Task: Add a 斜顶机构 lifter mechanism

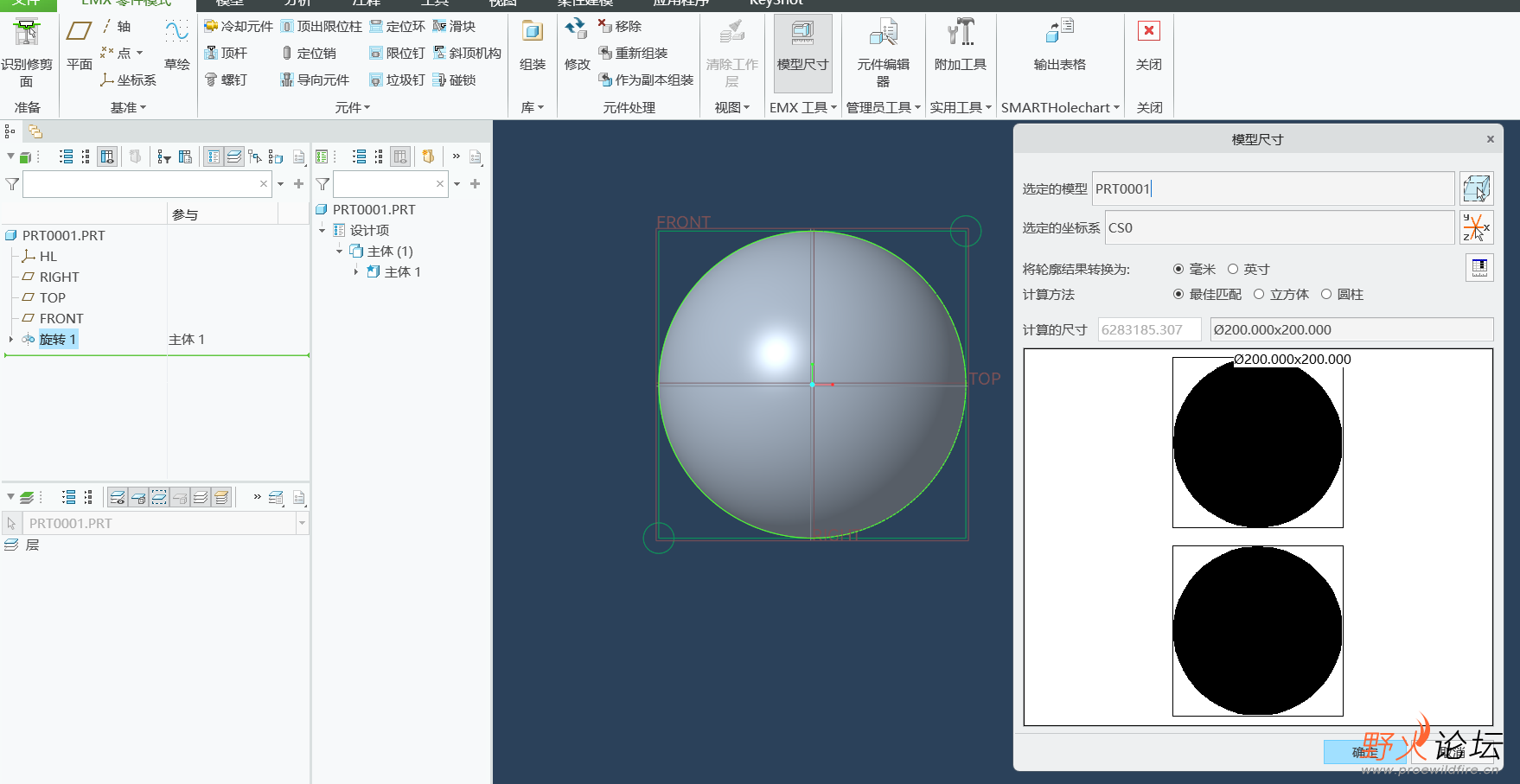Action: [467, 53]
